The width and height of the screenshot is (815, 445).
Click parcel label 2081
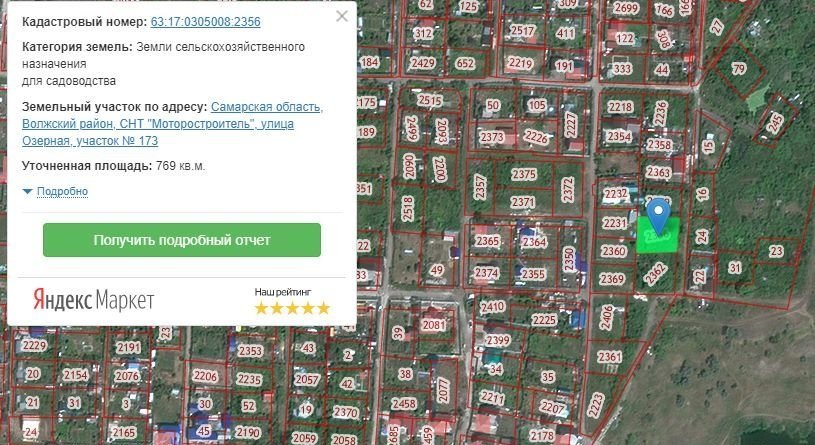434,325
